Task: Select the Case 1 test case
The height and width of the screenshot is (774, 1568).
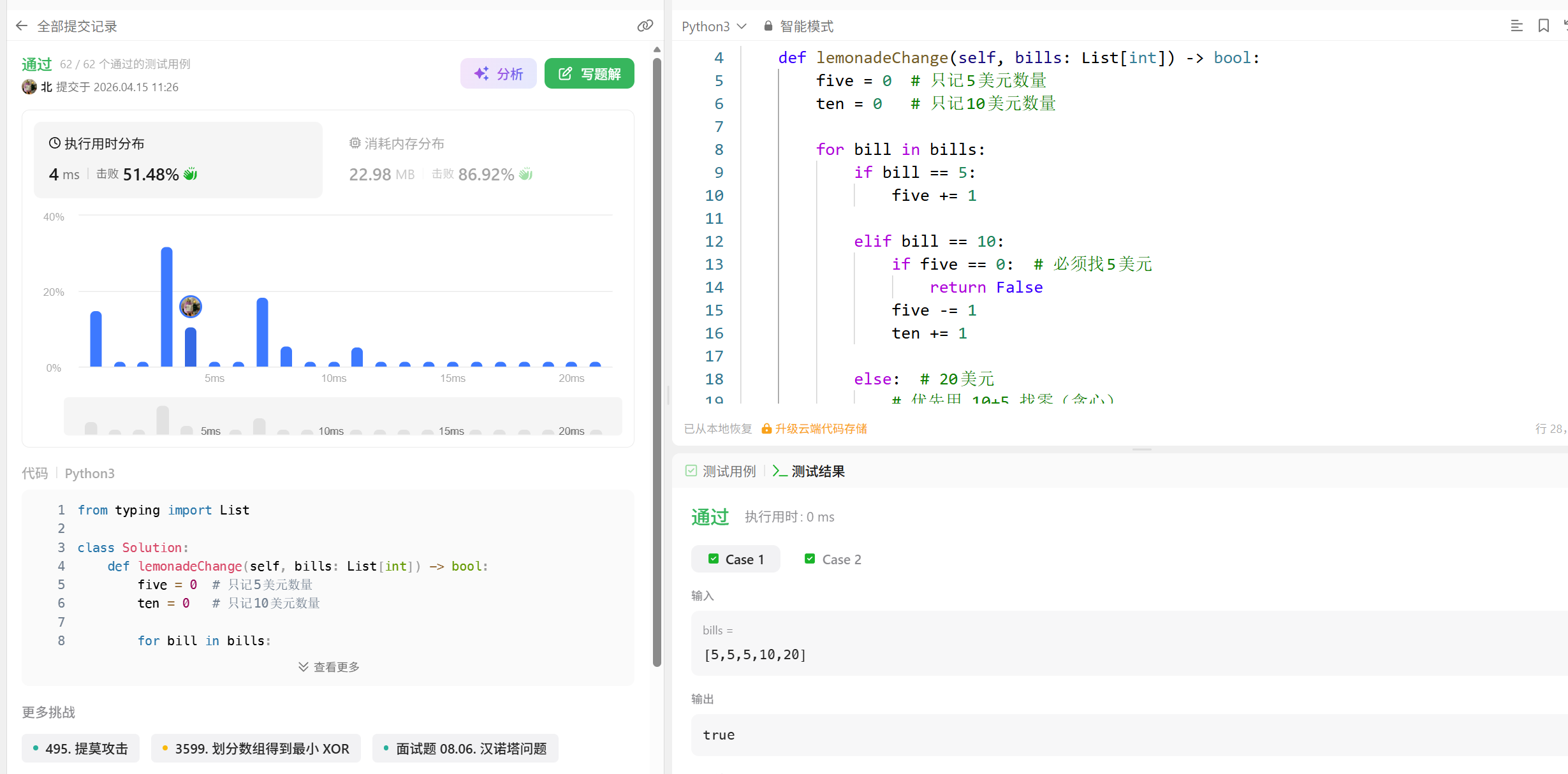Action: point(735,559)
